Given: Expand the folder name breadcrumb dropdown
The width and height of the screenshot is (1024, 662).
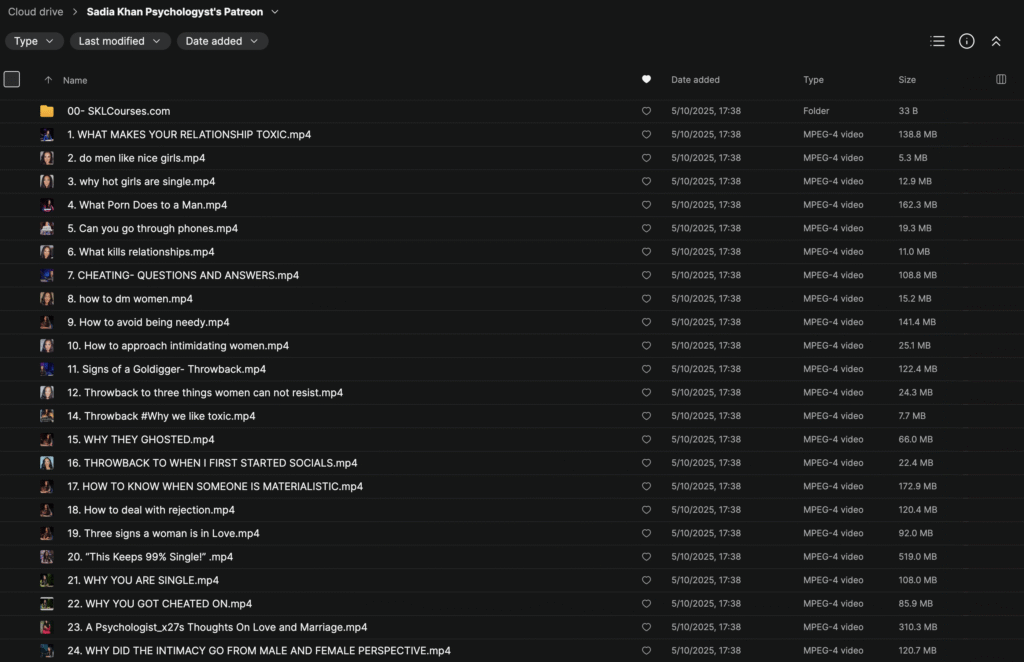Looking at the screenshot, I should pos(275,12).
